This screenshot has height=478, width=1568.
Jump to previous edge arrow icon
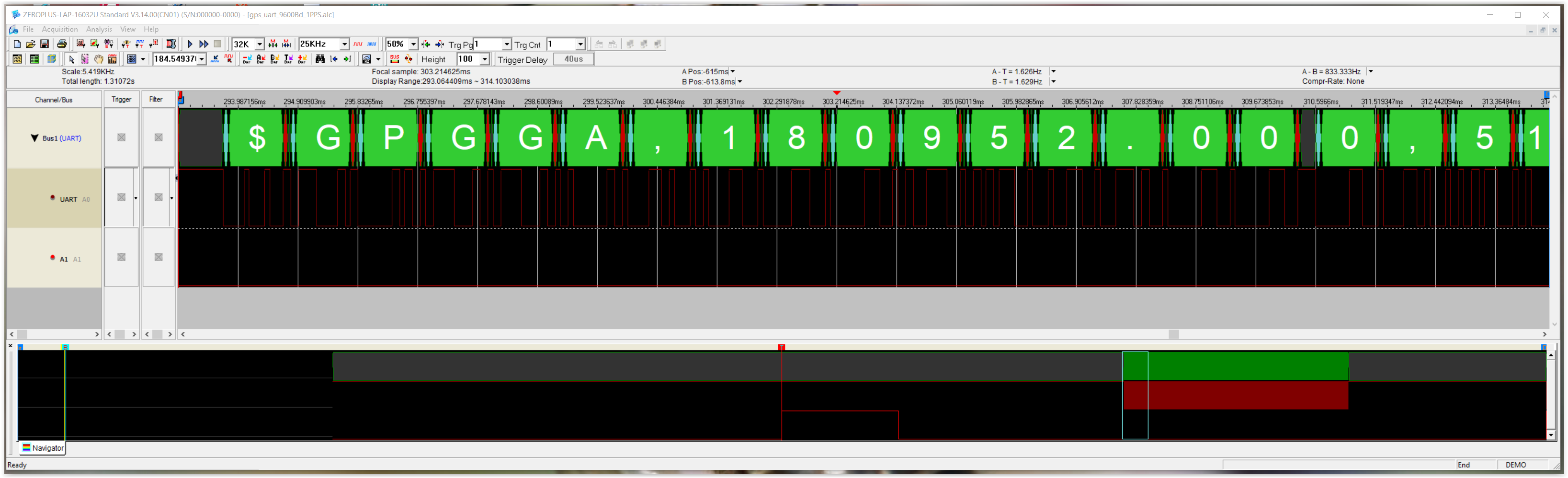333,59
